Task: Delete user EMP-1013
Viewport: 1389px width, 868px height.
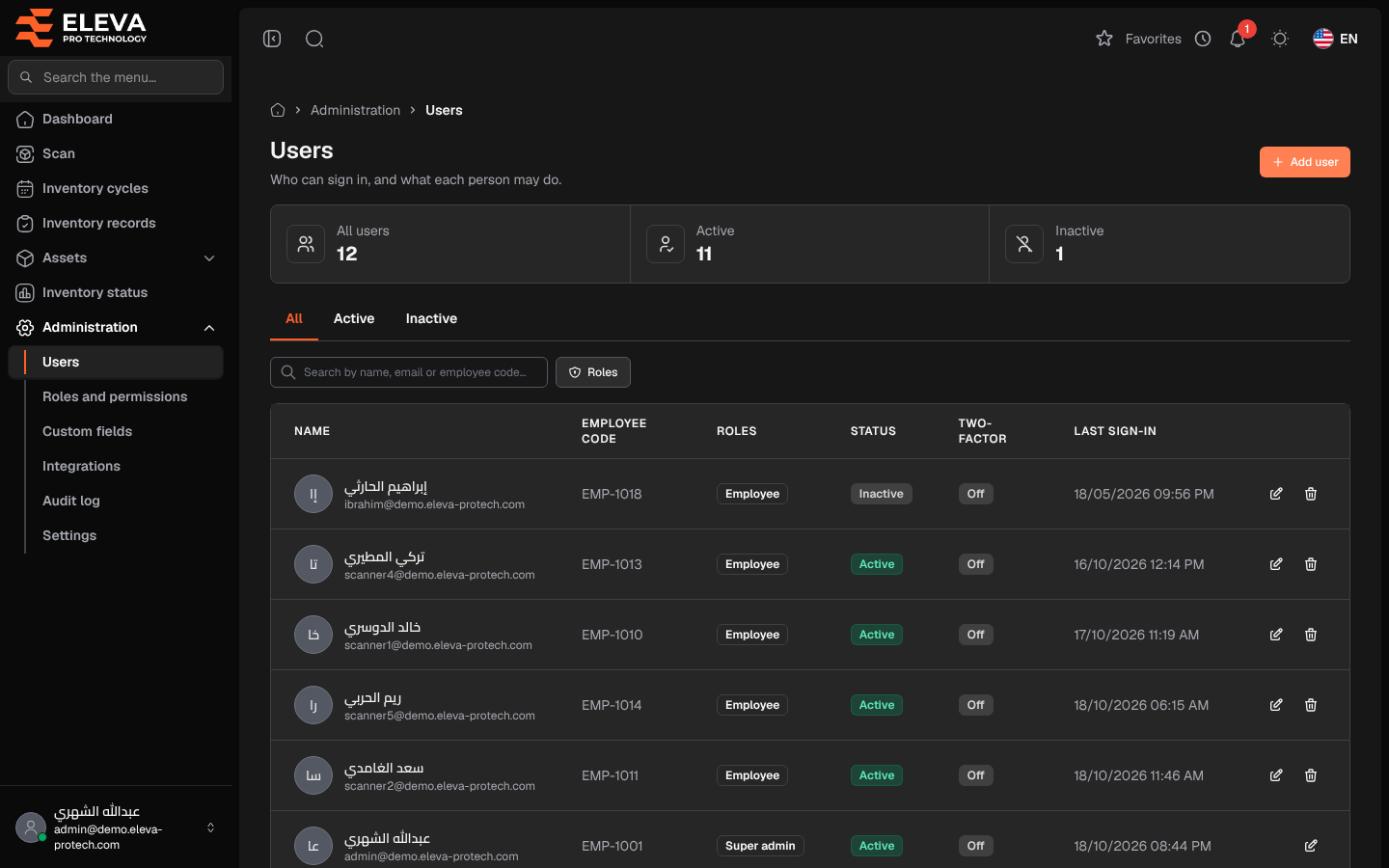Action: coord(1311,564)
